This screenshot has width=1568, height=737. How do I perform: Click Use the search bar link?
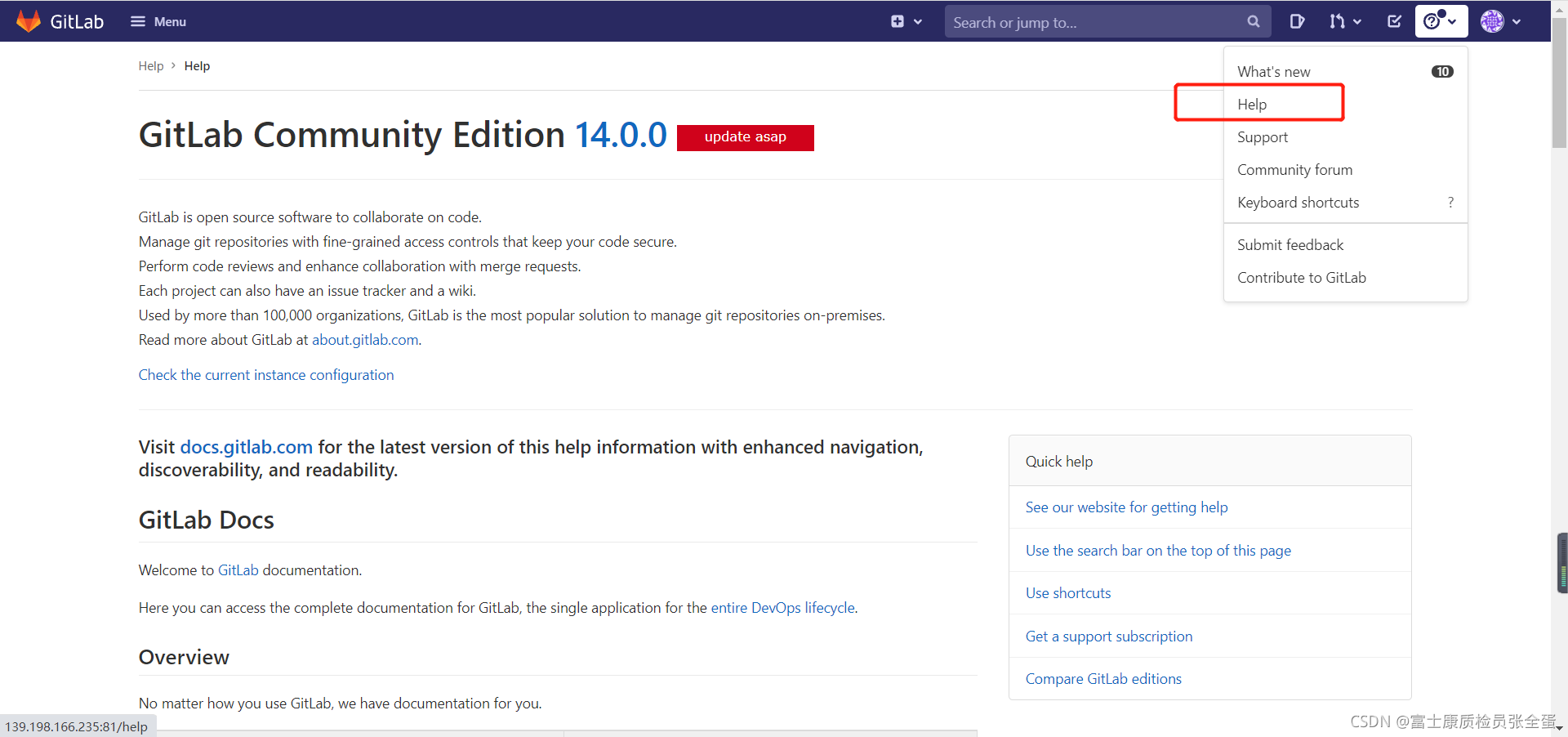click(1158, 551)
